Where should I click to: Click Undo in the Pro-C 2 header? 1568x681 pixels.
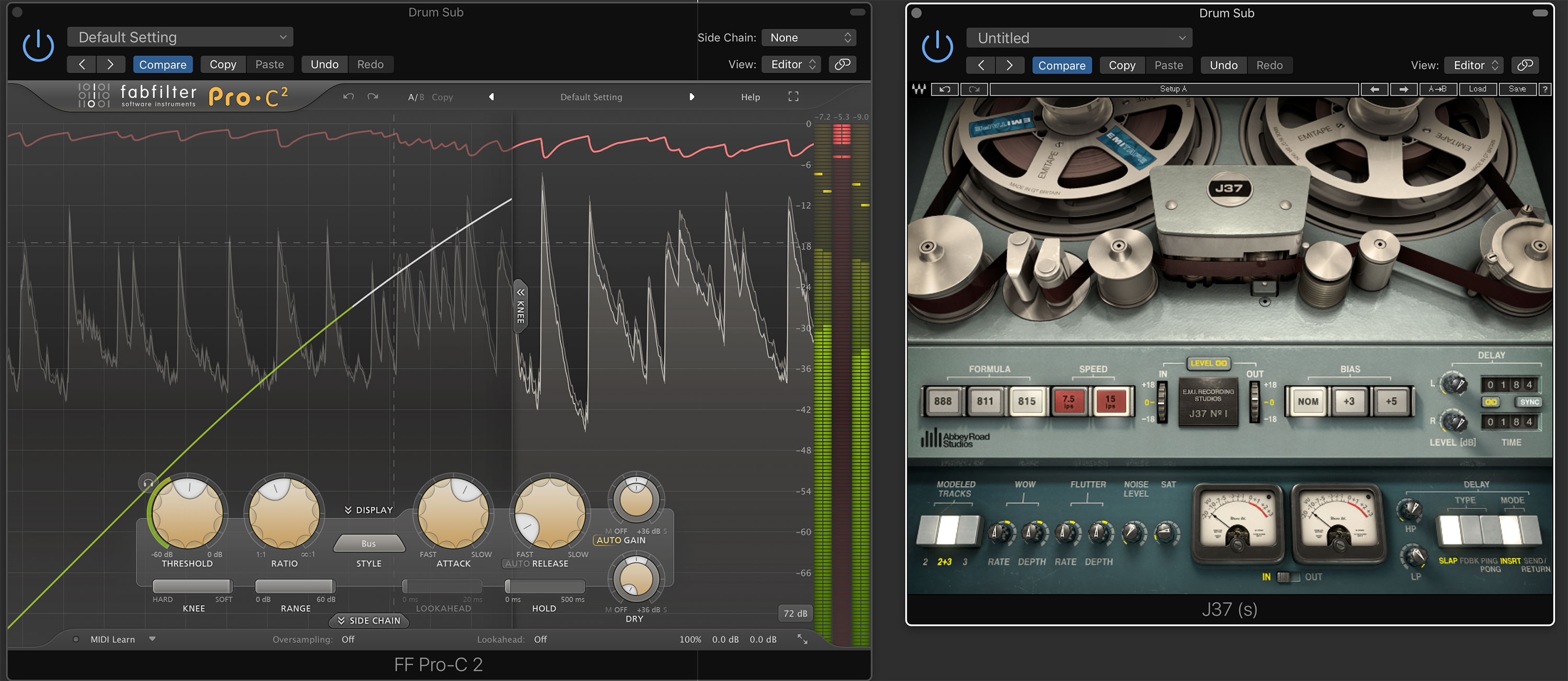(x=325, y=64)
